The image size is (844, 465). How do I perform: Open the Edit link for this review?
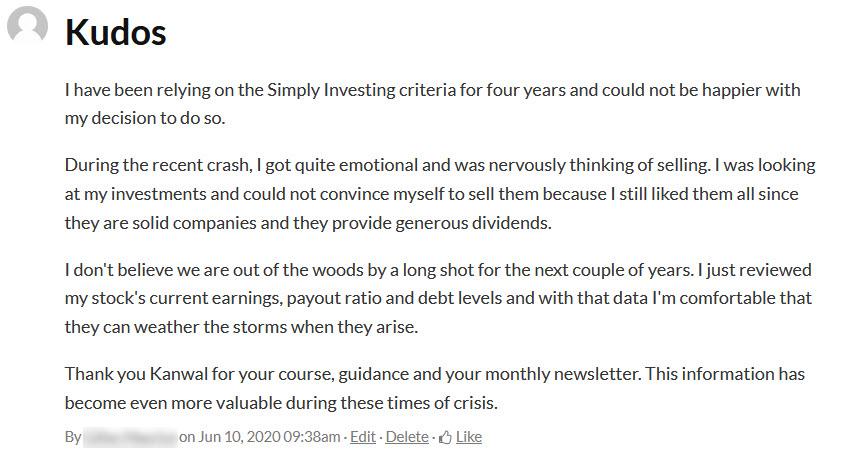tap(363, 437)
